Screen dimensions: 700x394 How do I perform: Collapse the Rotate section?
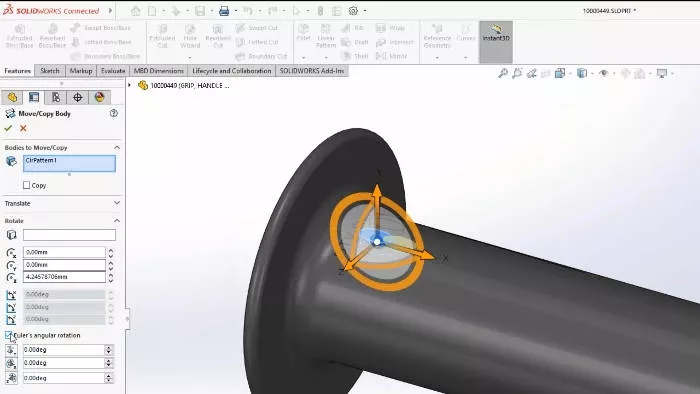117,221
